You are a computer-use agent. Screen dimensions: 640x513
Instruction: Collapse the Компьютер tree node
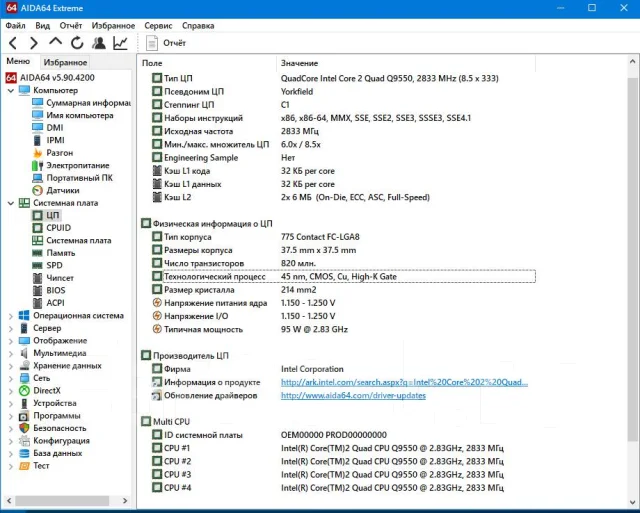pos(11,90)
